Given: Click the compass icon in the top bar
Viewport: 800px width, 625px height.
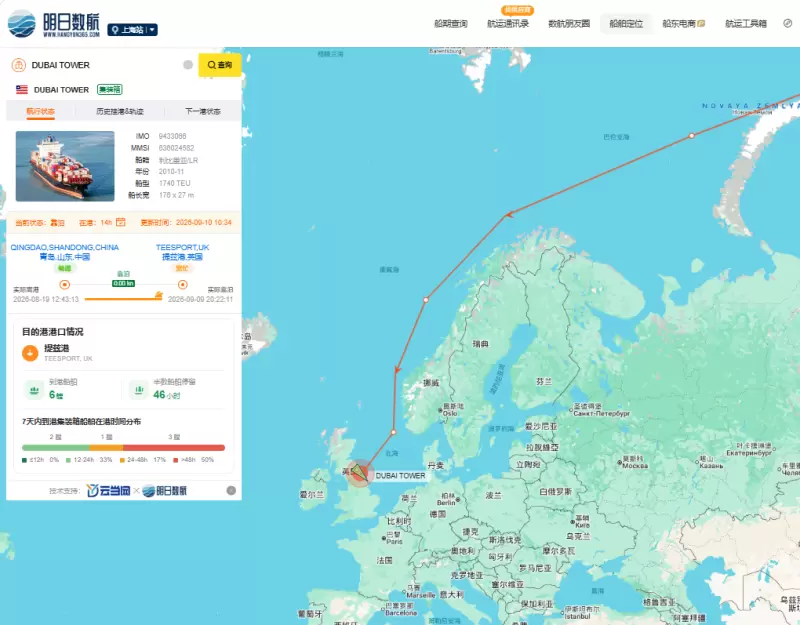Looking at the screenshot, I should pos(788,23).
